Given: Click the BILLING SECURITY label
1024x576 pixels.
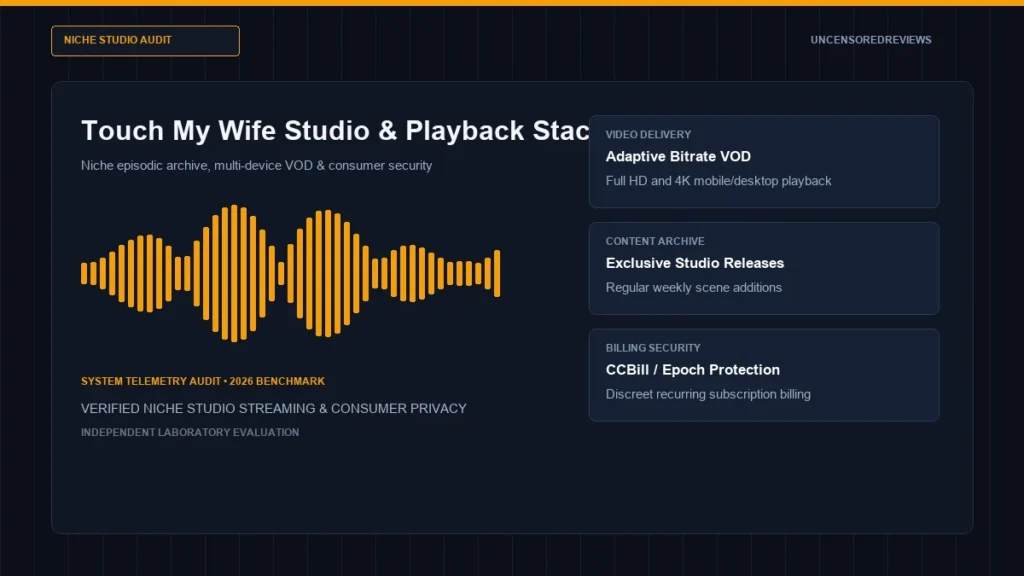Looking at the screenshot, I should (652, 348).
